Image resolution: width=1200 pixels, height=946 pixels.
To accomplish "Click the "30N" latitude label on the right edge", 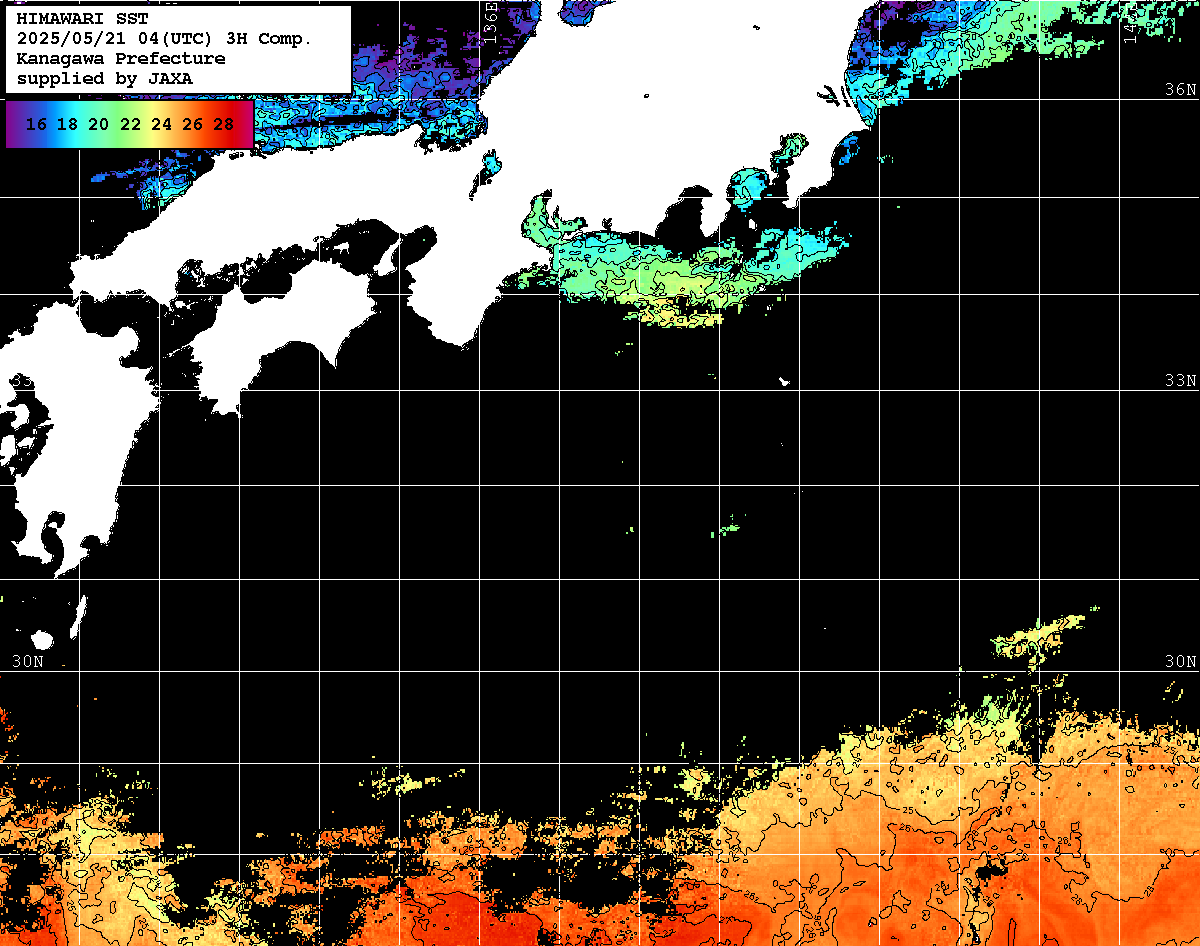I will pyautogui.click(x=1180, y=662).
